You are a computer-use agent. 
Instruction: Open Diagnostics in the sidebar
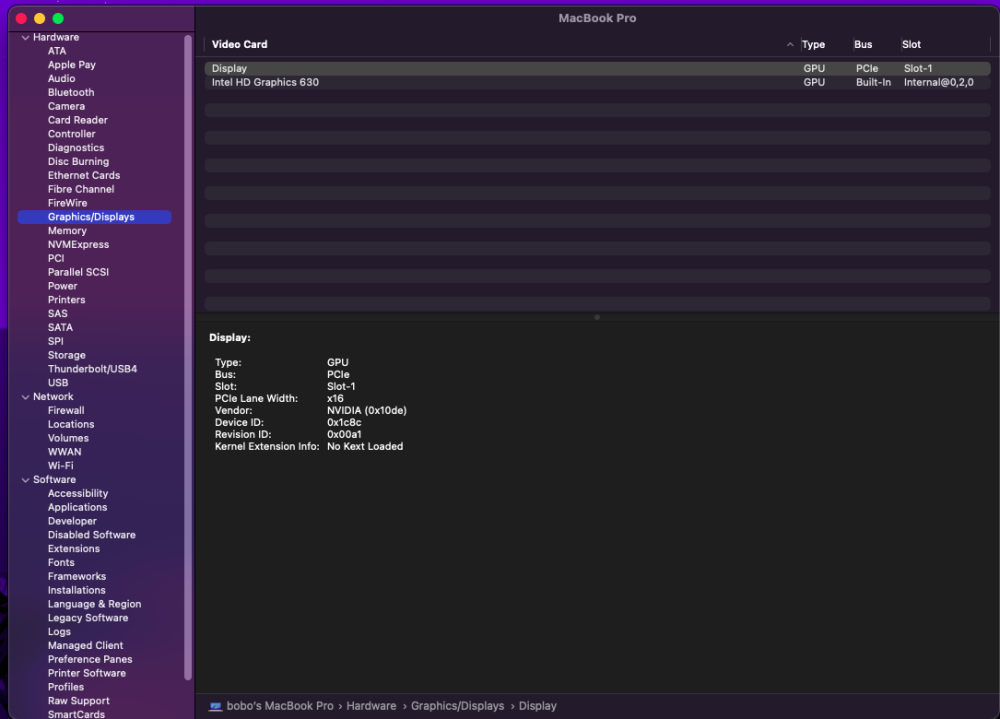76,148
